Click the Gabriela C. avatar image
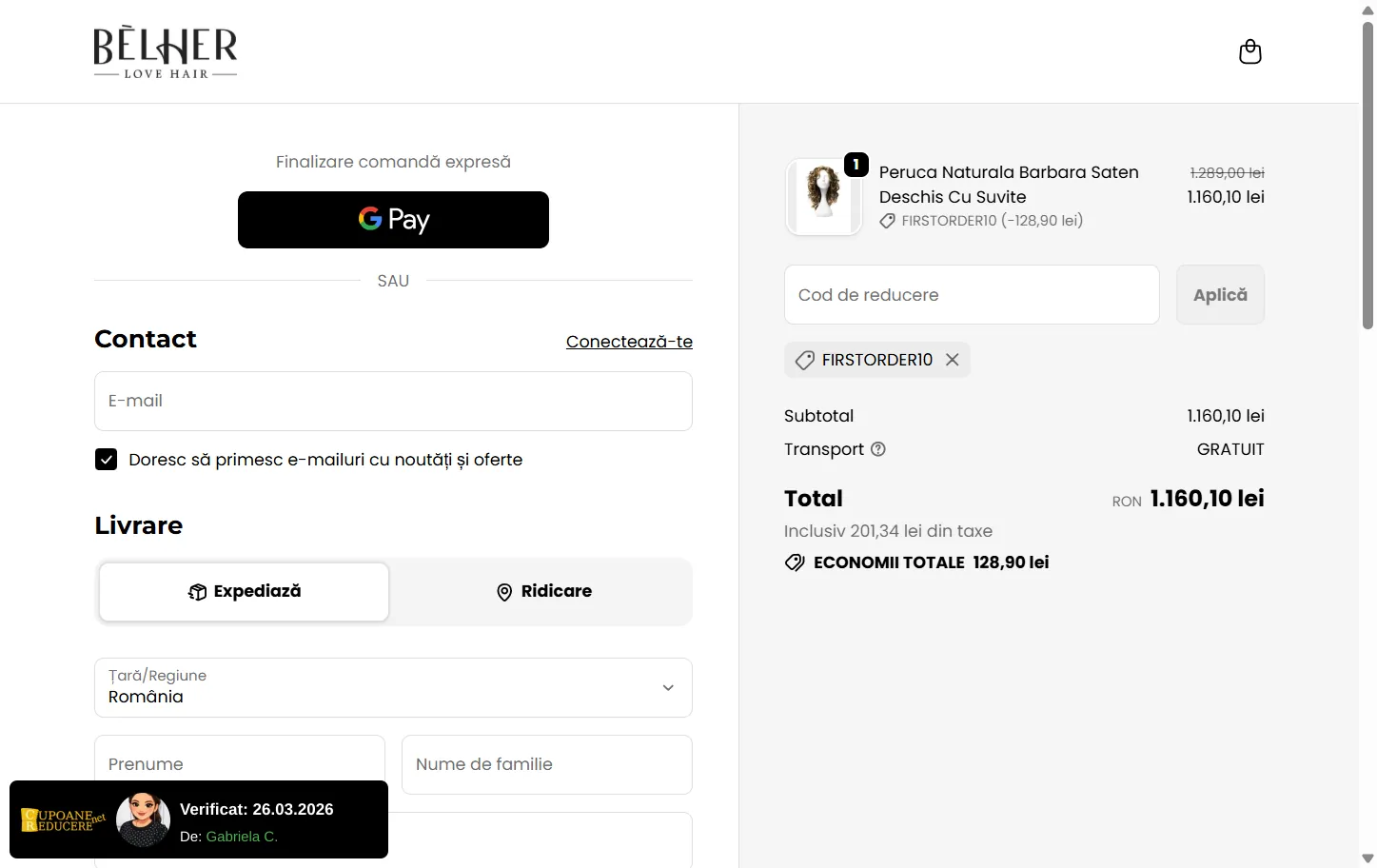This screenshot has width=1377, height=868. [143, 819]
